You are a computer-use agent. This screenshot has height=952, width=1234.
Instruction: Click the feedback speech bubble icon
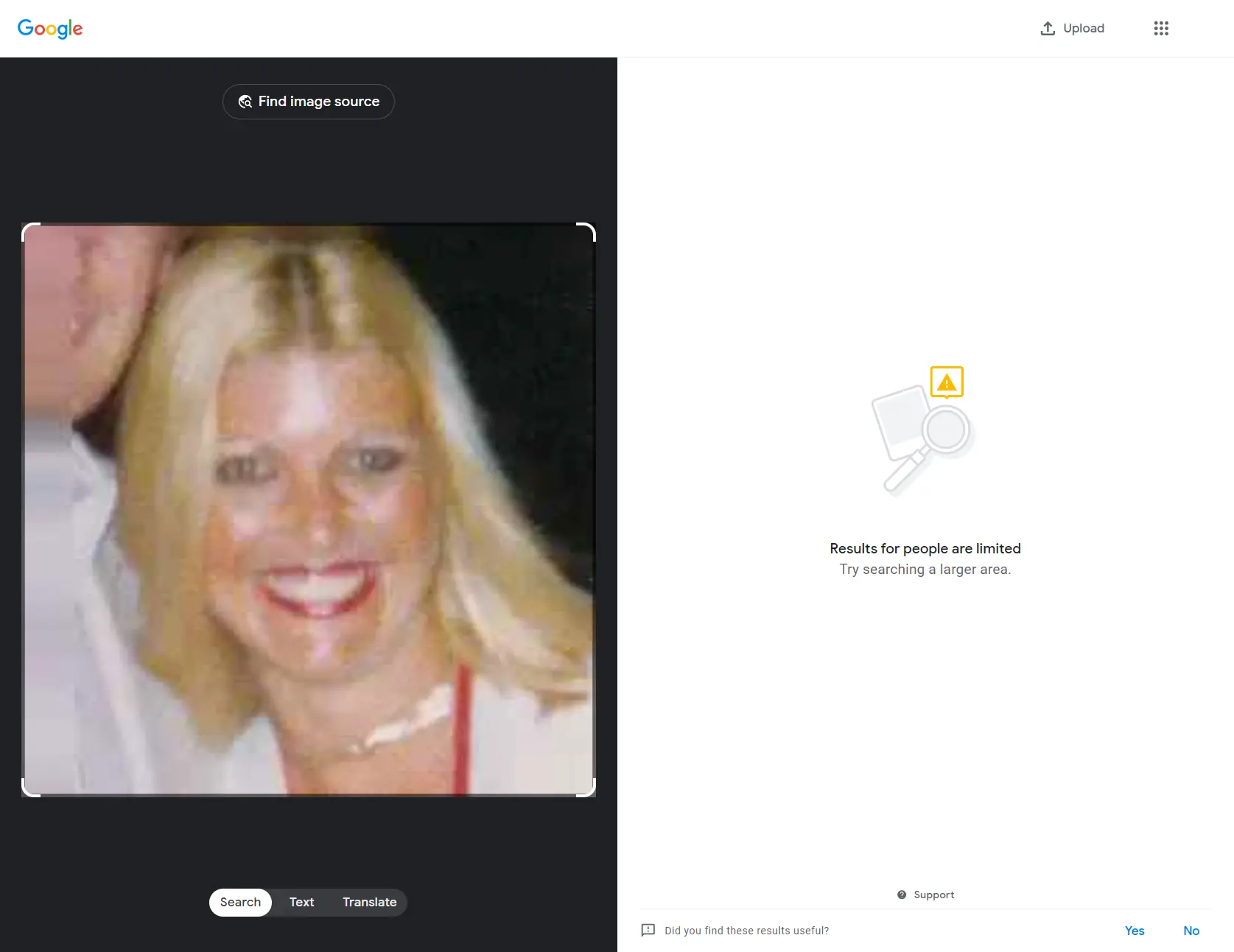(x=648, y=930)
